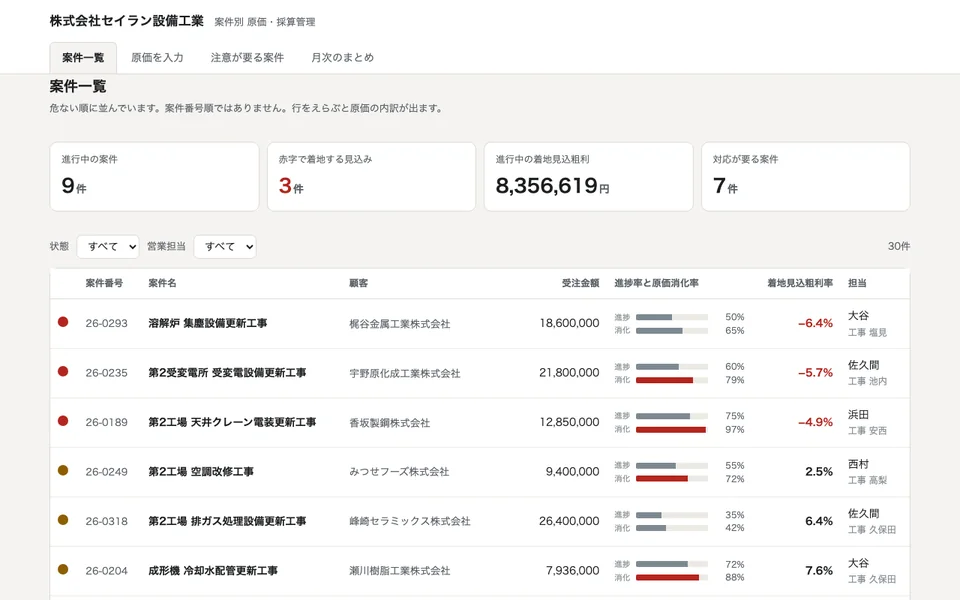Screen dimensions: 960x600
Task: Click the 2.5% margin value
Action: pos(819,472)
